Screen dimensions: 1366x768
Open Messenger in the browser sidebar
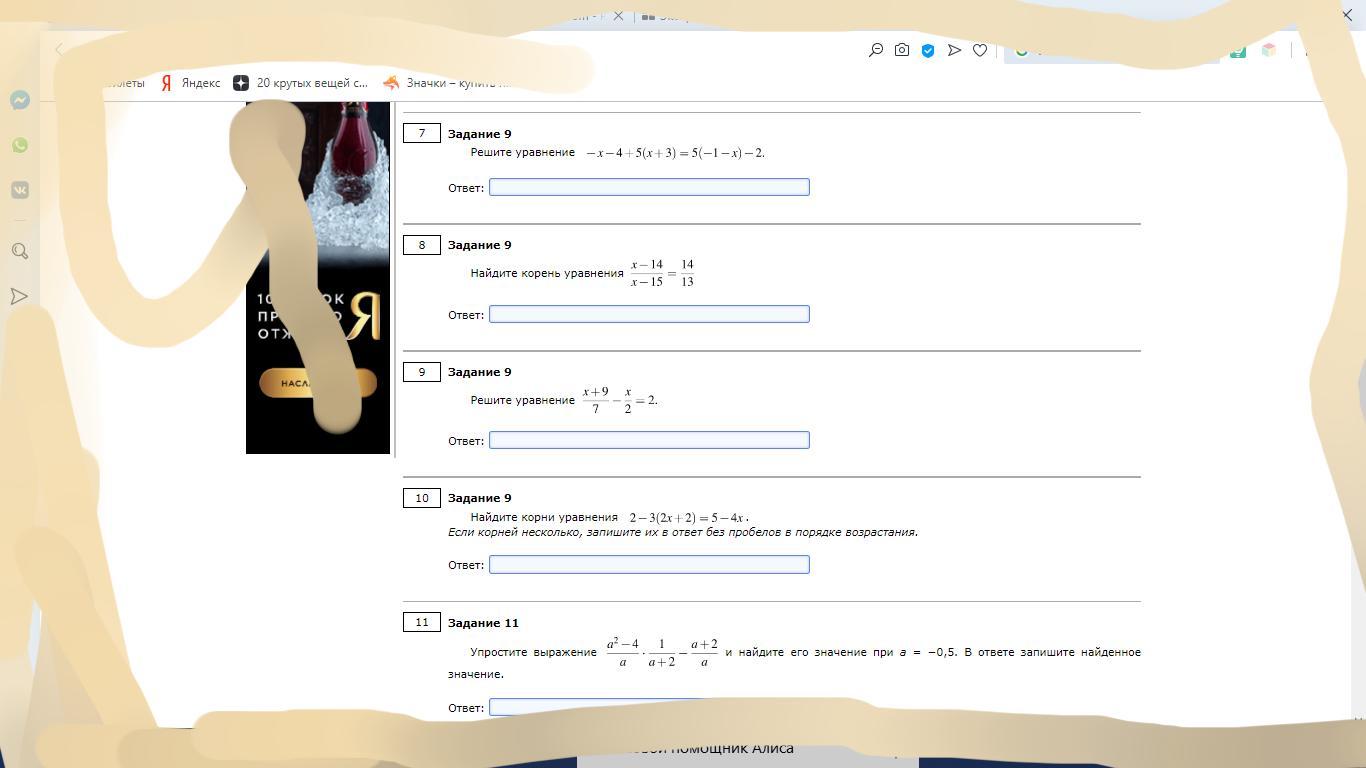click(x=20, y=100)
